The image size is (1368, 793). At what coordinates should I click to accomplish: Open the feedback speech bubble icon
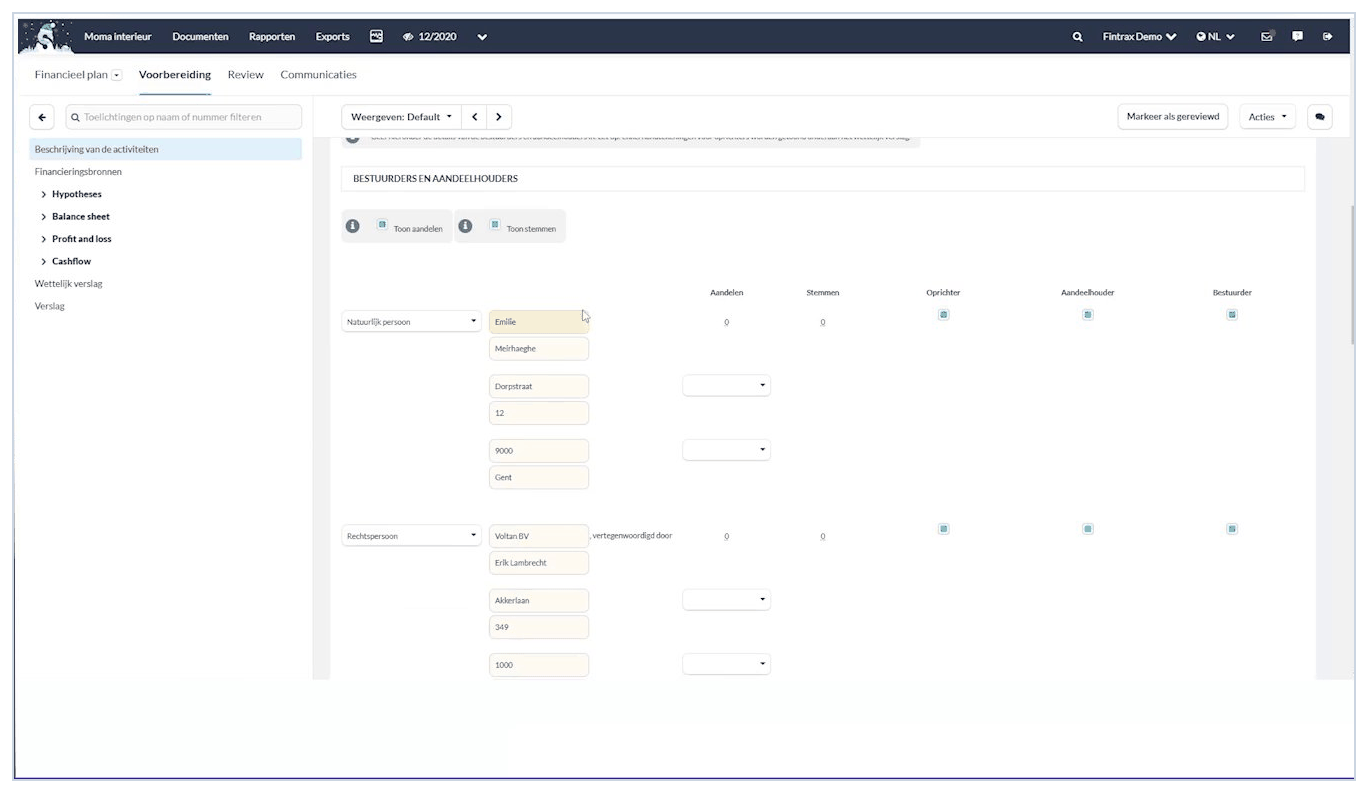tap(1297, 36)
